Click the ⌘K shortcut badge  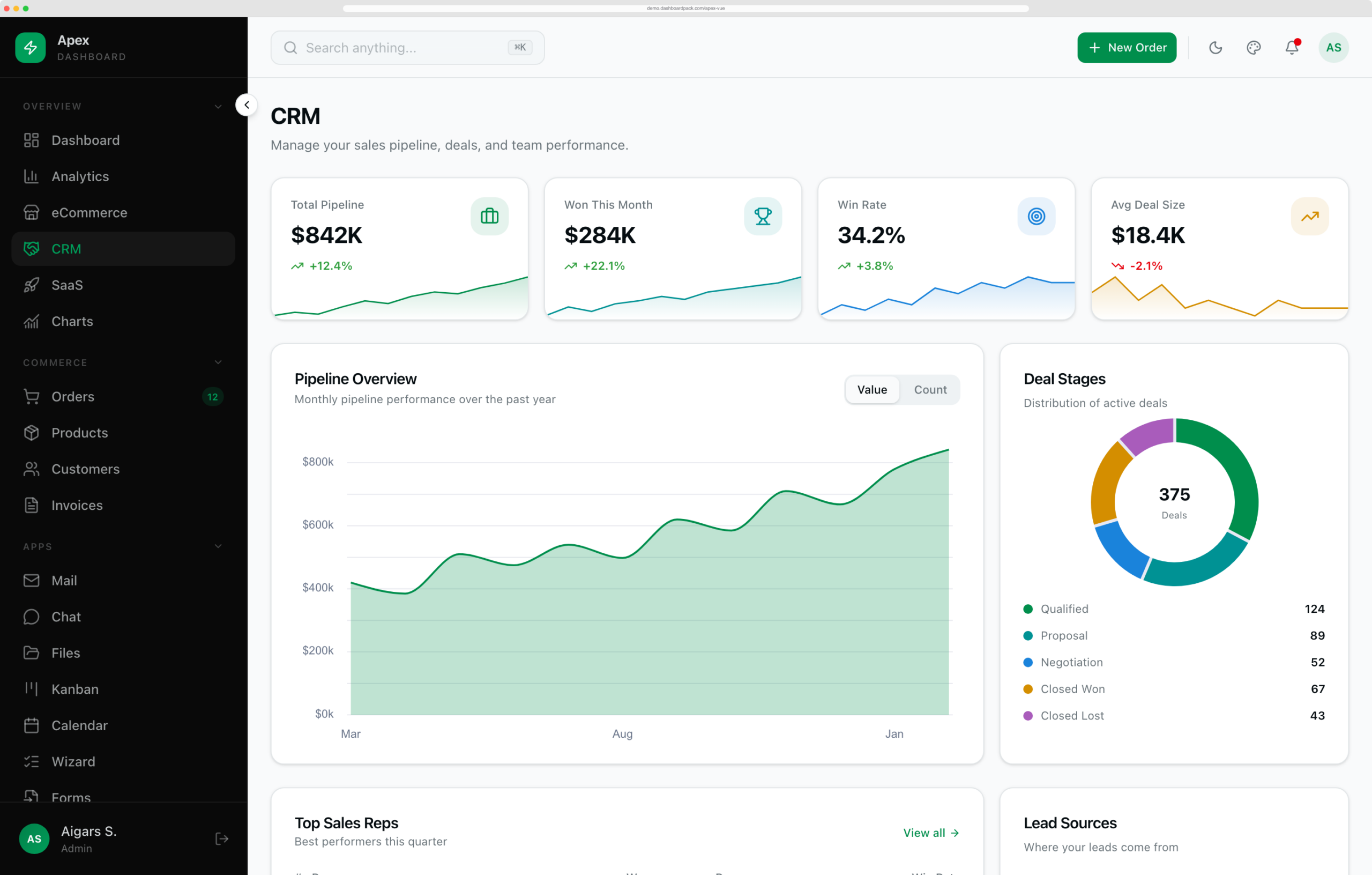pyautogui.click(x=520, y=47)
